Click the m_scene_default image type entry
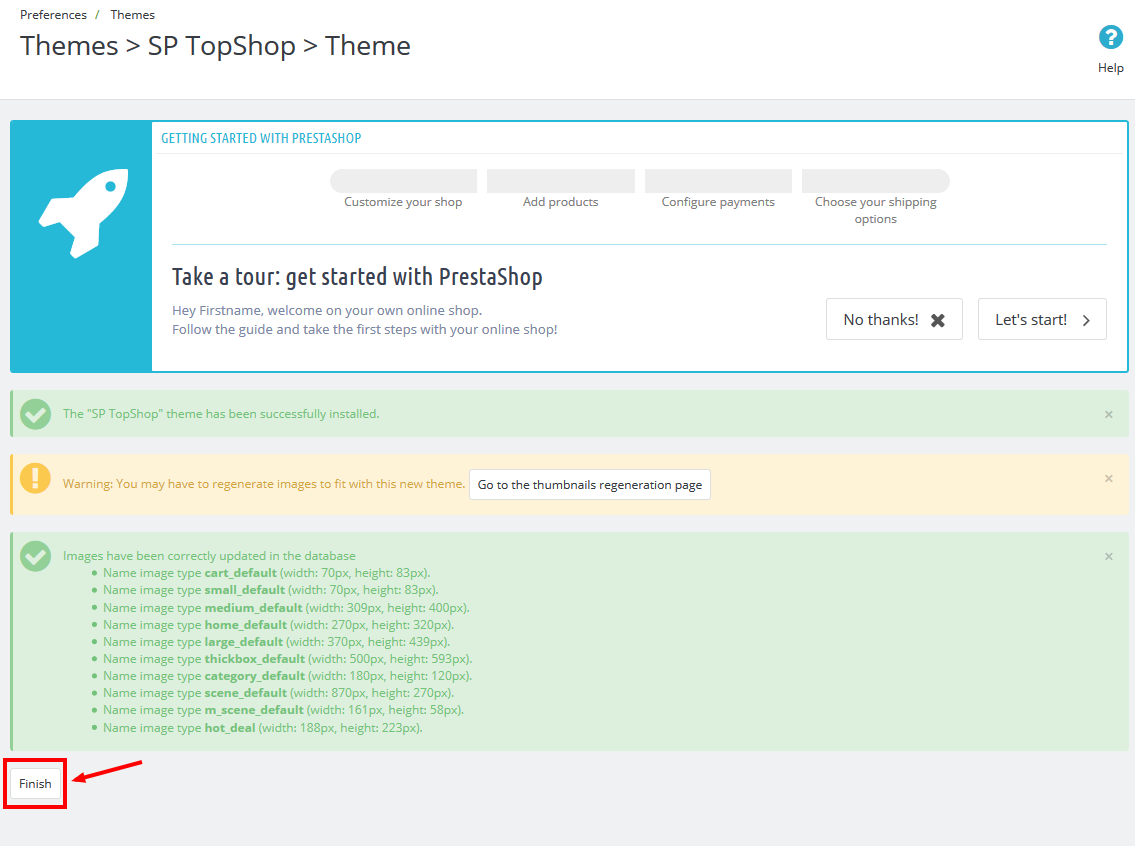 (283, 710)
